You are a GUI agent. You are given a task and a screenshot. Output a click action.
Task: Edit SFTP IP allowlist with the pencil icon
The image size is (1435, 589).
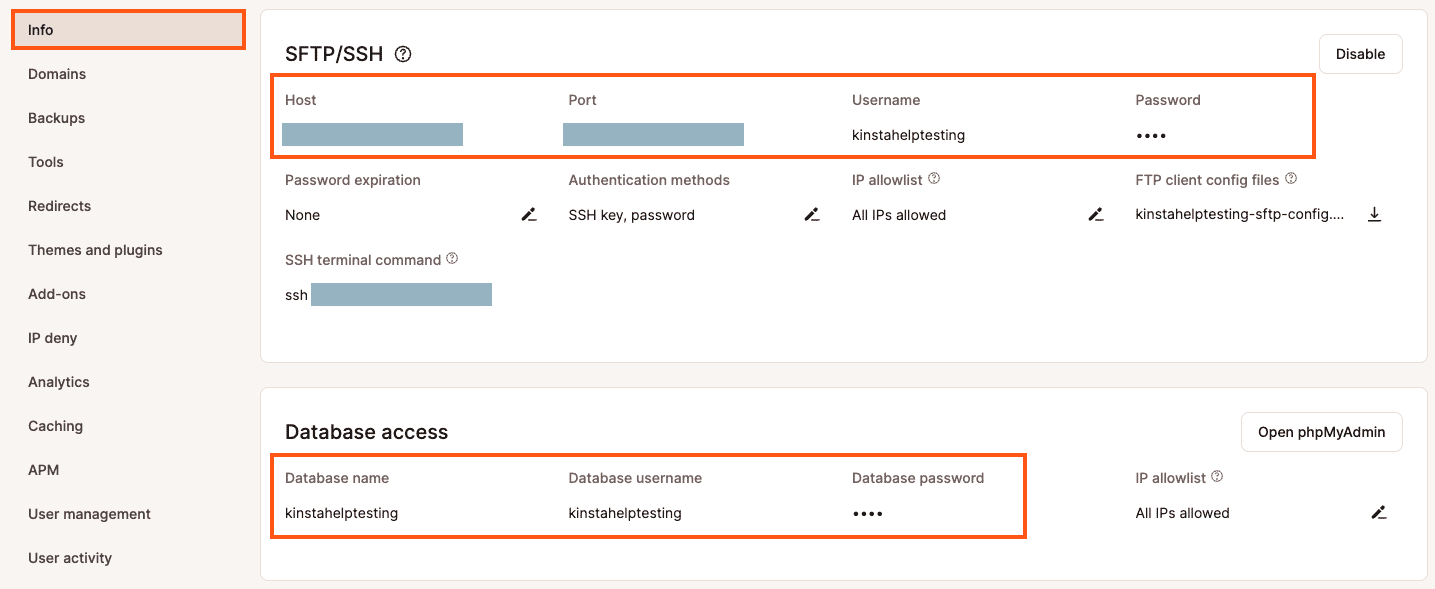coord(1096,214)
